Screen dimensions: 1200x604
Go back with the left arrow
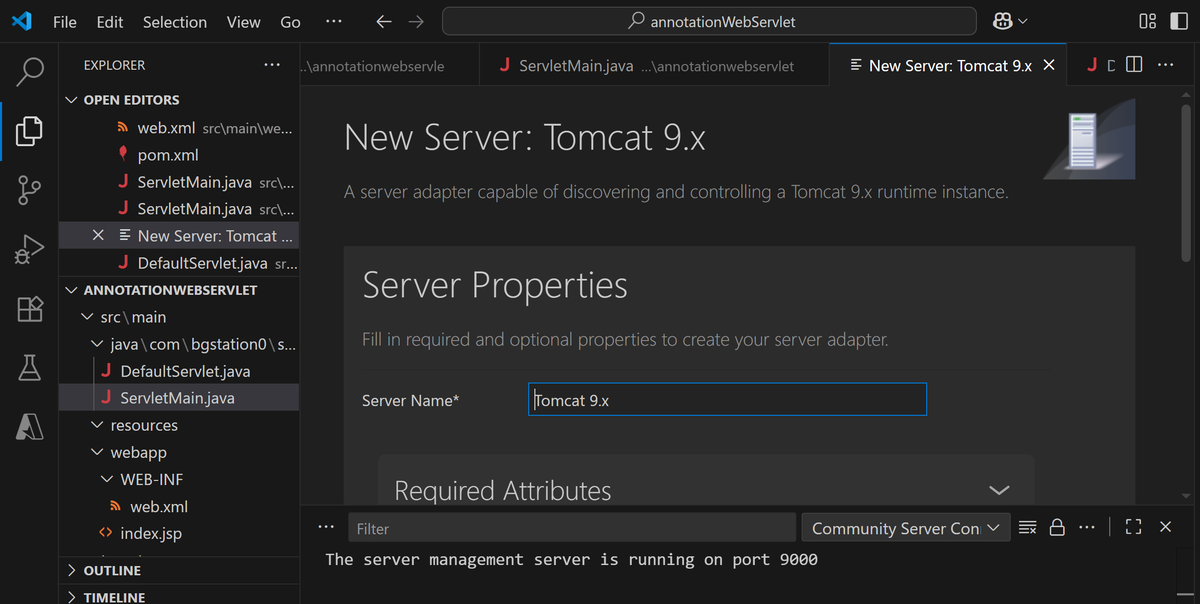[383, 21]
